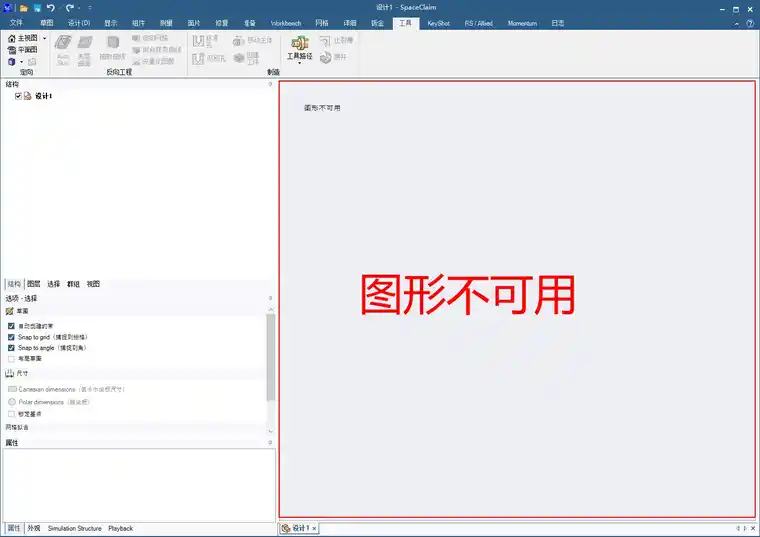Select the Cartesian dimensions option
The height and width of the screenshot is (537, 760).
[66, 389]
